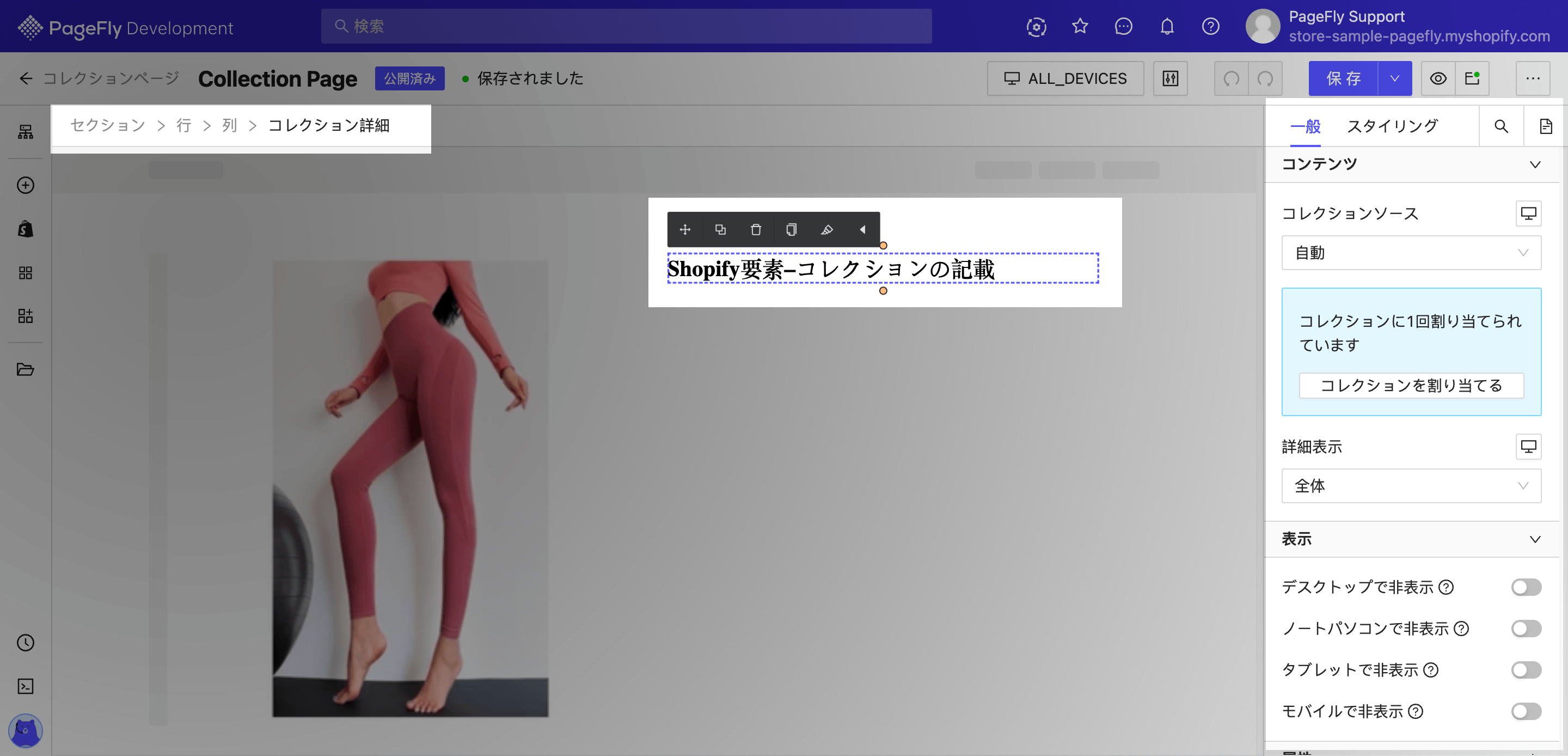Viewport: 1568px width, 756px height.
Task: Open the four-square sections grid icon
Action: 25,273
